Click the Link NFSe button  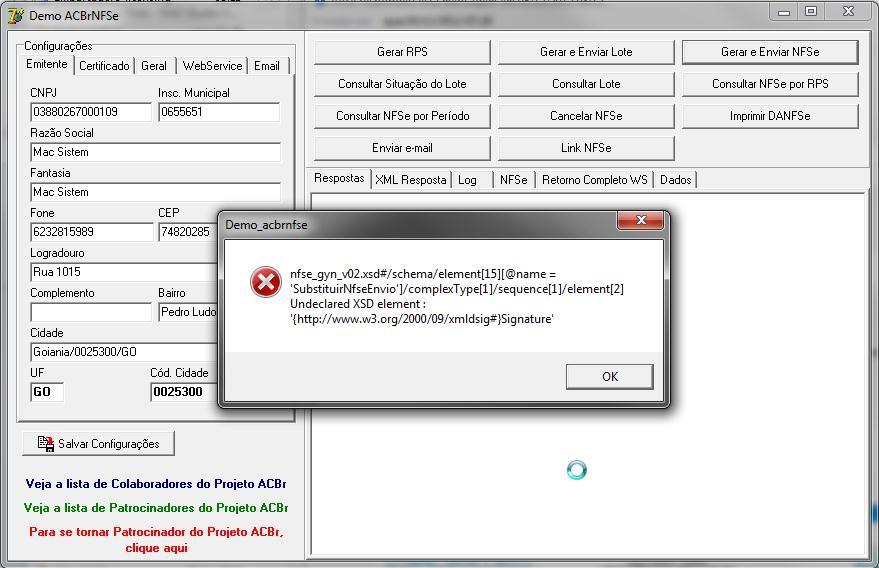[x=586, y=148]
